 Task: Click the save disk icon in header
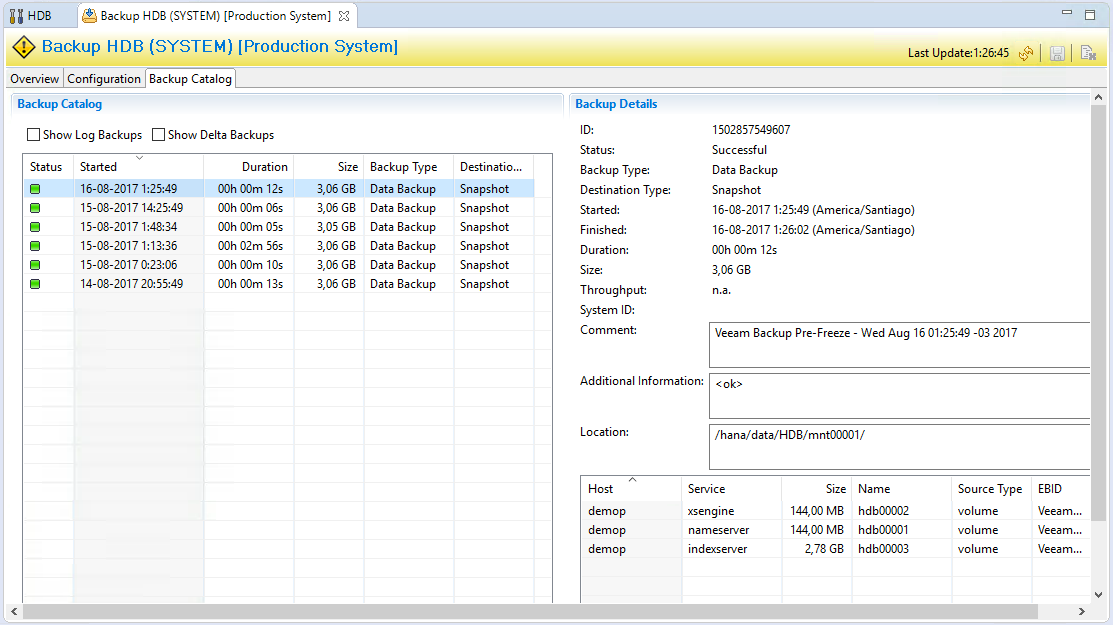coord(1057,53)
